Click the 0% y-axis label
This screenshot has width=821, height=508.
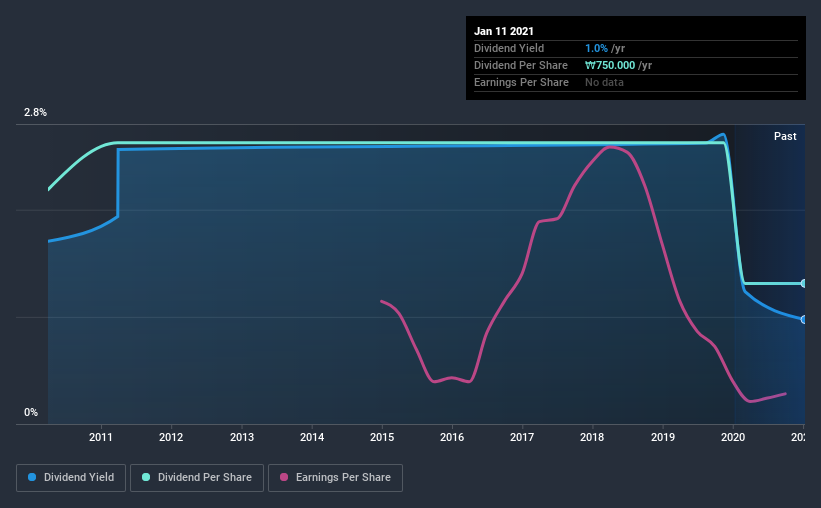click(31, 412)
